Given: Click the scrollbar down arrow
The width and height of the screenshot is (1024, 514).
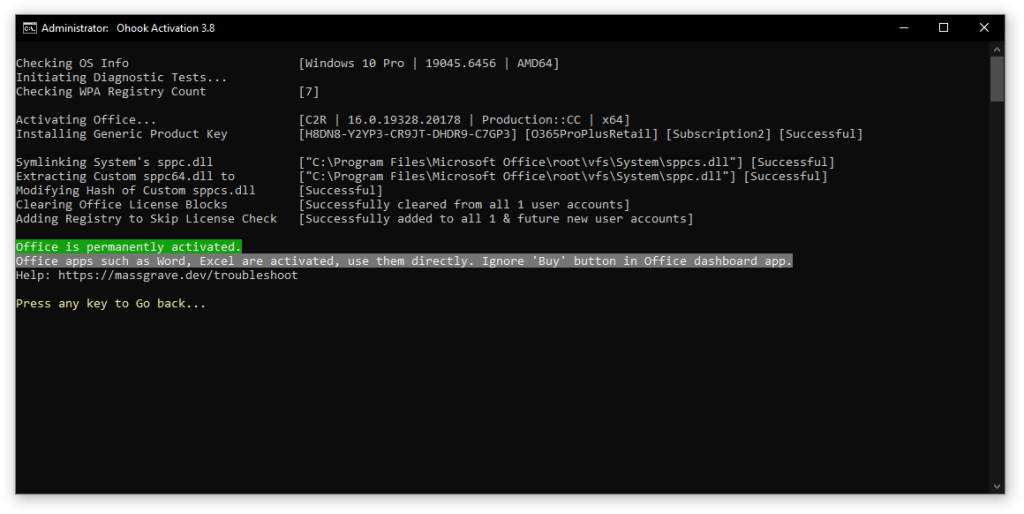Looking at the screenshot, I should point(997,486).
